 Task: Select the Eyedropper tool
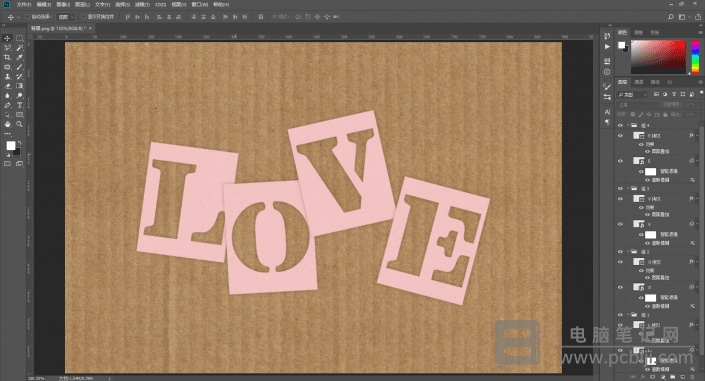pos(19,57)
